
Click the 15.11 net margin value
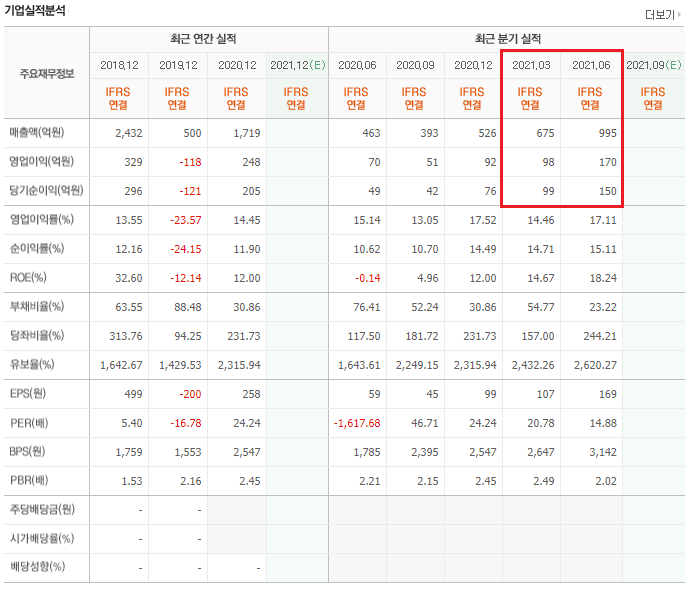(603, 249)
